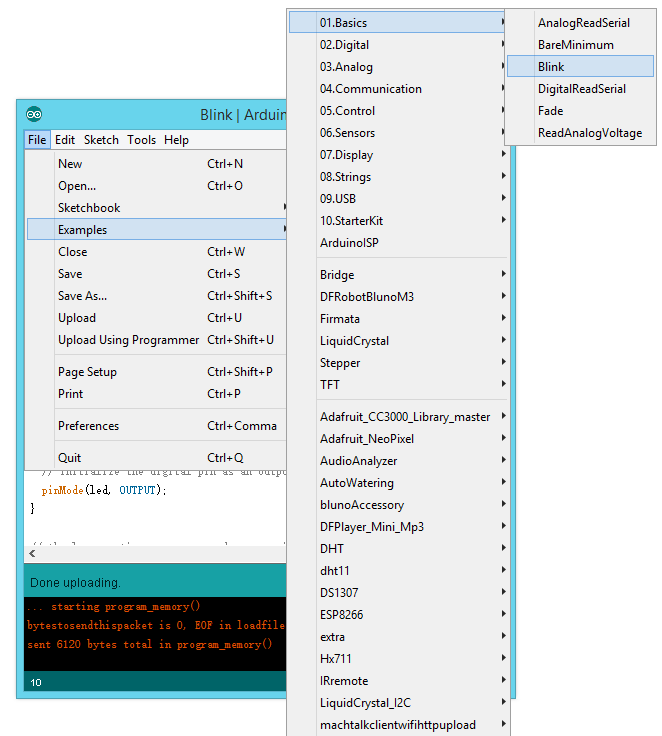
Task: Expand the 08.Strings submenu
Action: pos(398,177)
